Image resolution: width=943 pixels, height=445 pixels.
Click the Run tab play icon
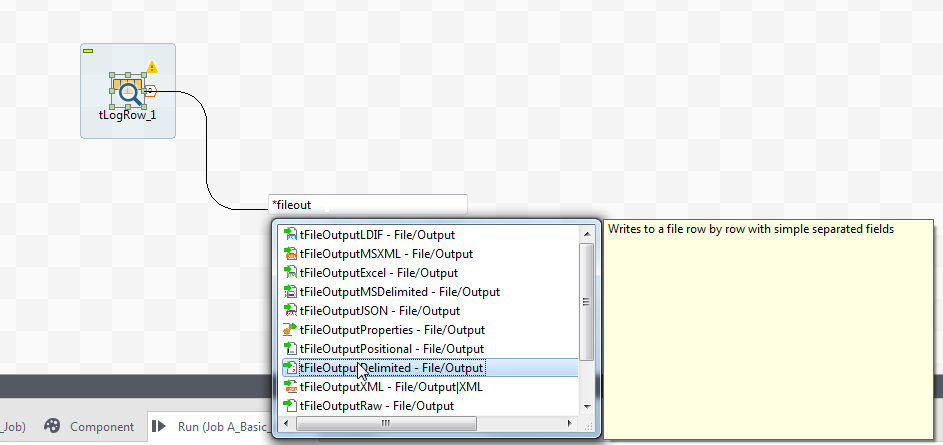coord(159,426)
